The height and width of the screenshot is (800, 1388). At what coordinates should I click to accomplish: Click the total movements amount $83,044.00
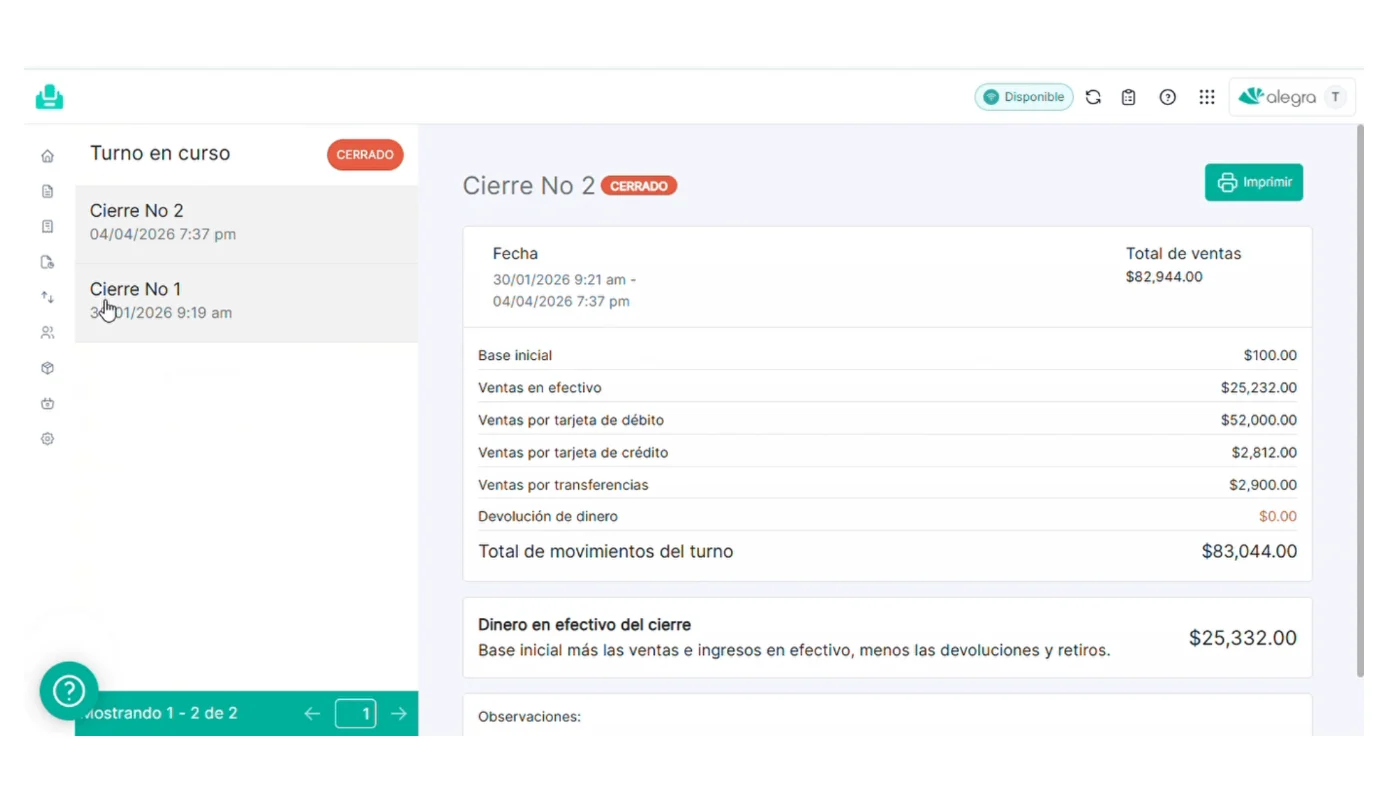[1250, 551]
